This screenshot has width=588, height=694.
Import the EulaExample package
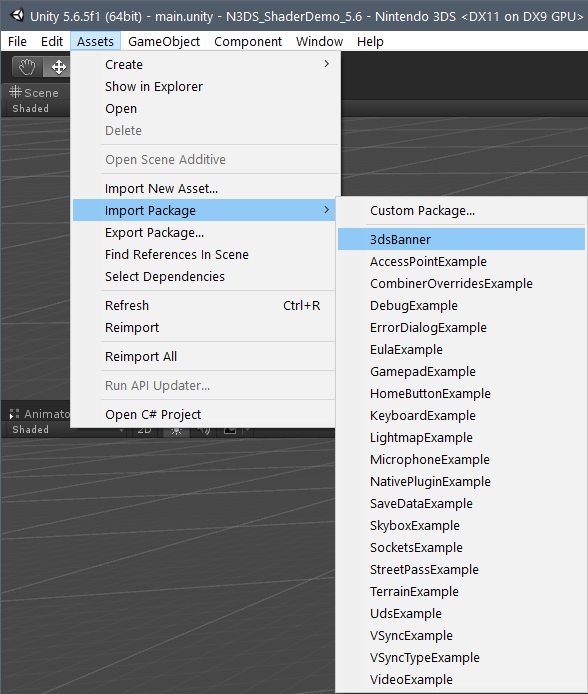(x=461, y=350)
